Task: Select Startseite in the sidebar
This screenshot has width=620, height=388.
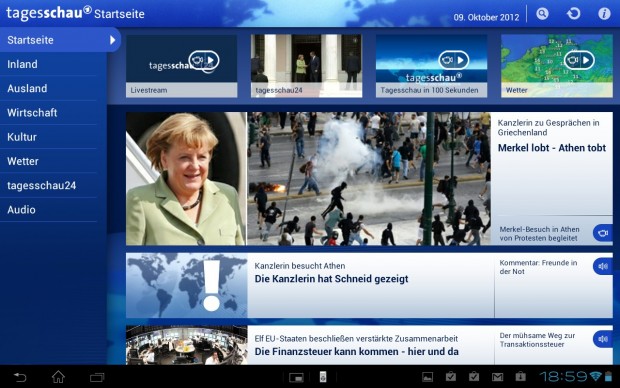Action: pyautogui.click(x=60, y=40)
